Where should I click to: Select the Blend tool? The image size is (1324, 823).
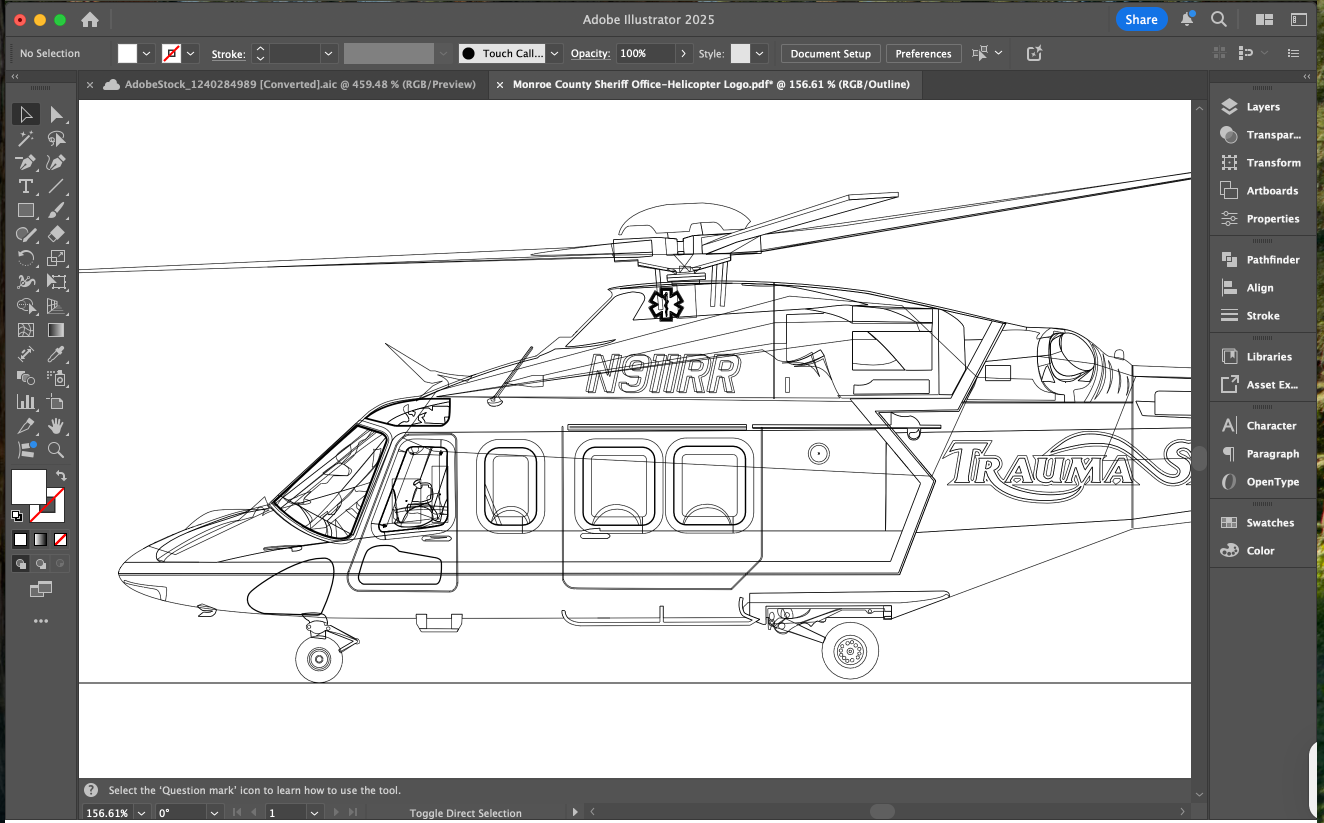click(x=26, y=379)
